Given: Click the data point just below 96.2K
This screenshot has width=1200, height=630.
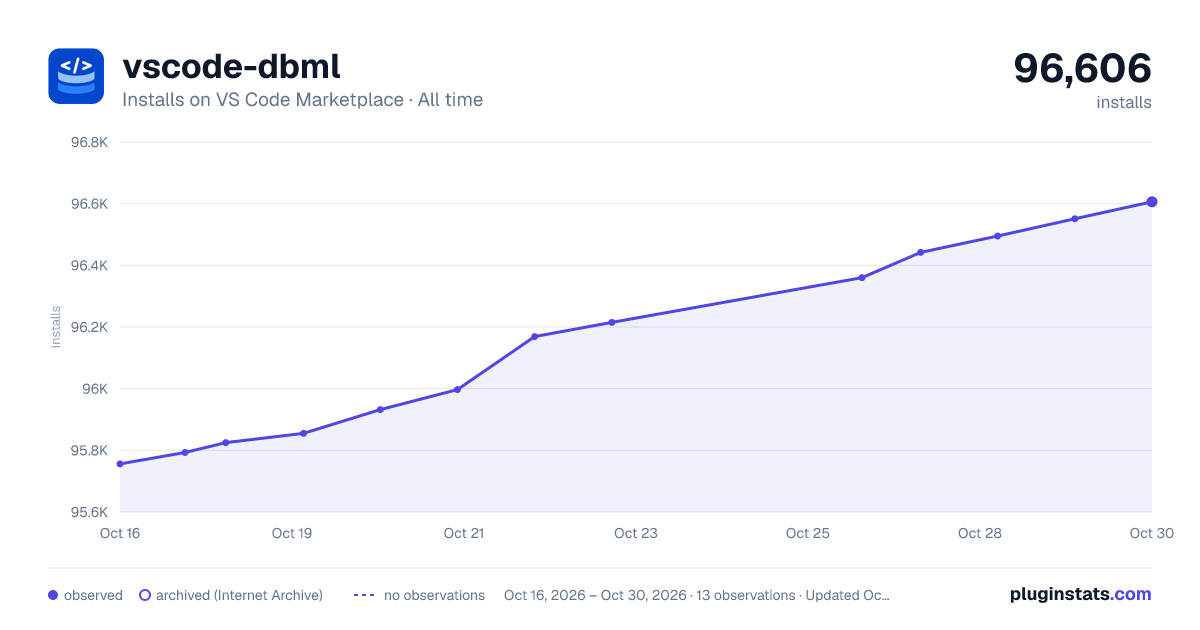Looking at the screenshot, I should tap(534, 336).
